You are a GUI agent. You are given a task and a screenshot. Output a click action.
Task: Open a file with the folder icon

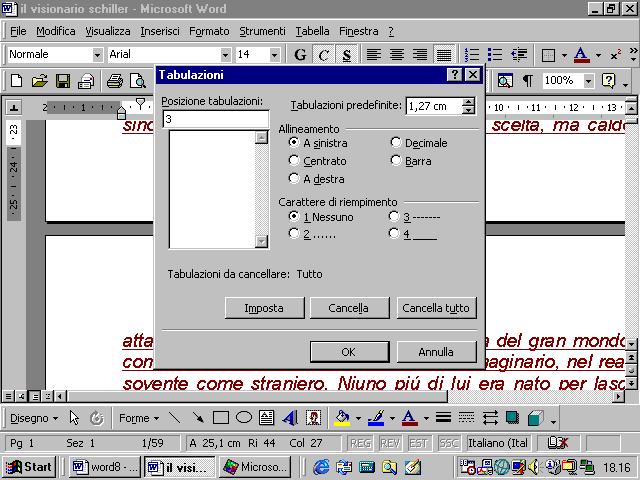click(40, 81)
